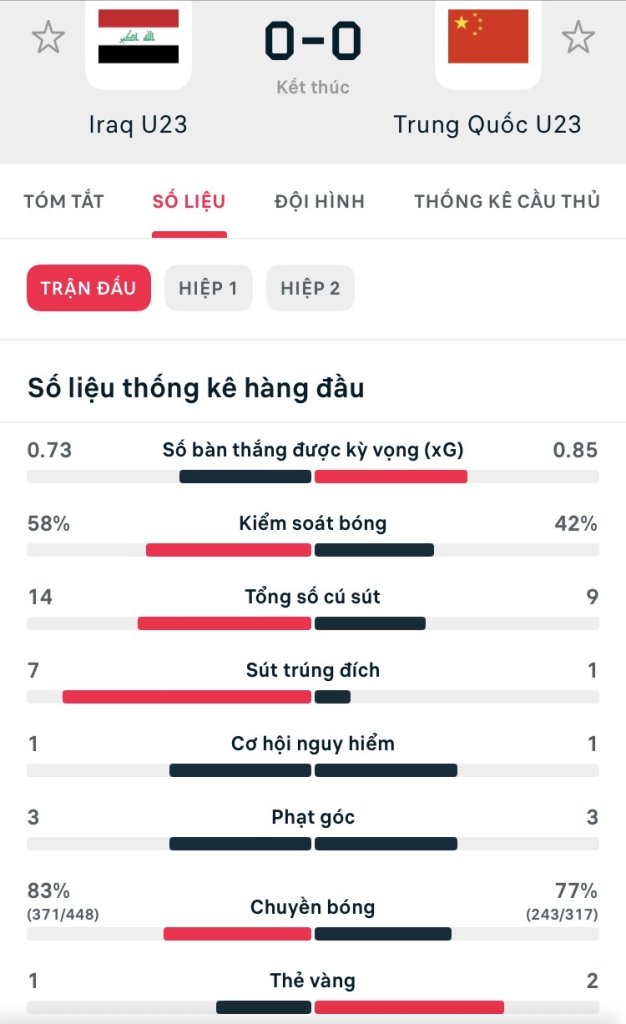
Task: Select the Số liệu tab
Action: [189, 202]
